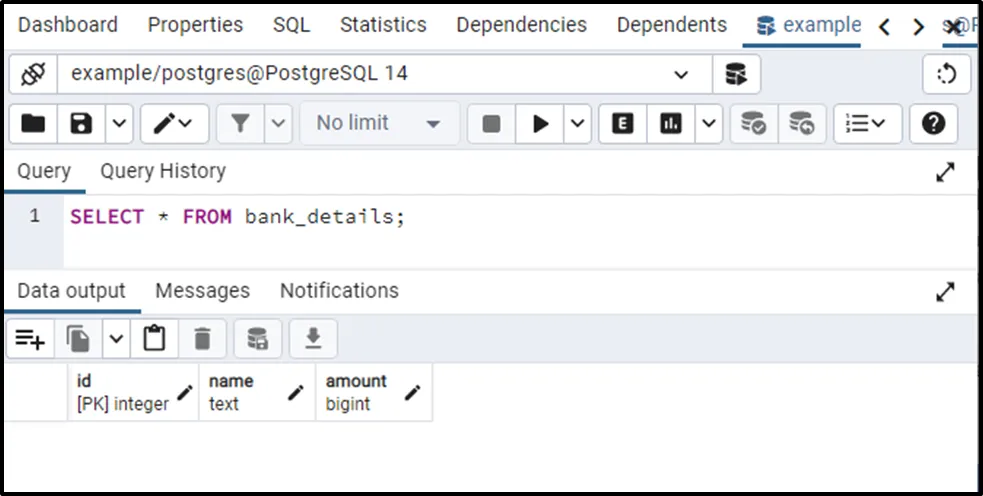This screenshot has height=496, width=983.
Task: Download results as CSV file
Action: click(313, 340)
